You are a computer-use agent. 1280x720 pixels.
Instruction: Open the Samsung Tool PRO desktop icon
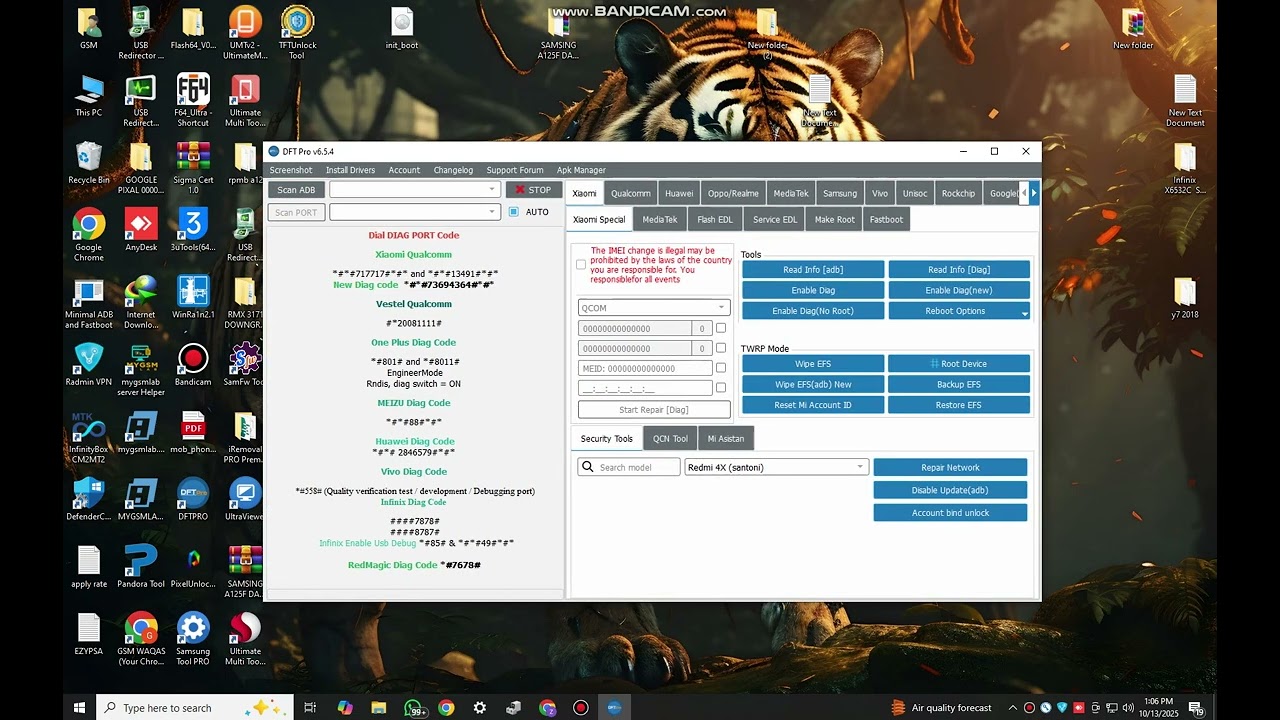(x=193, y=628)
